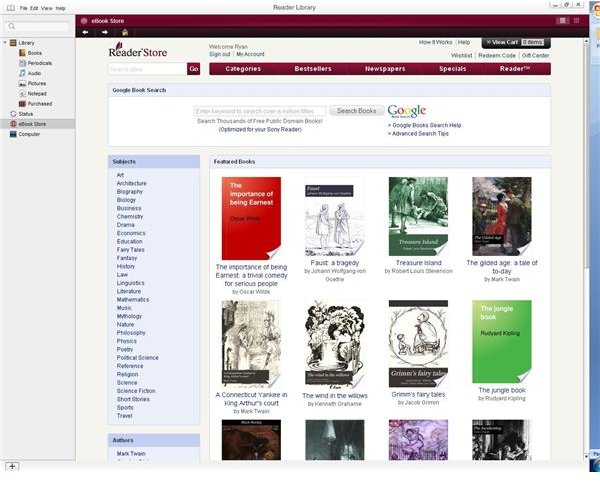Viewport: 600px width, 482px height.
Task: Open the Notepad icon in sidebar
Action: click(23, 93)
